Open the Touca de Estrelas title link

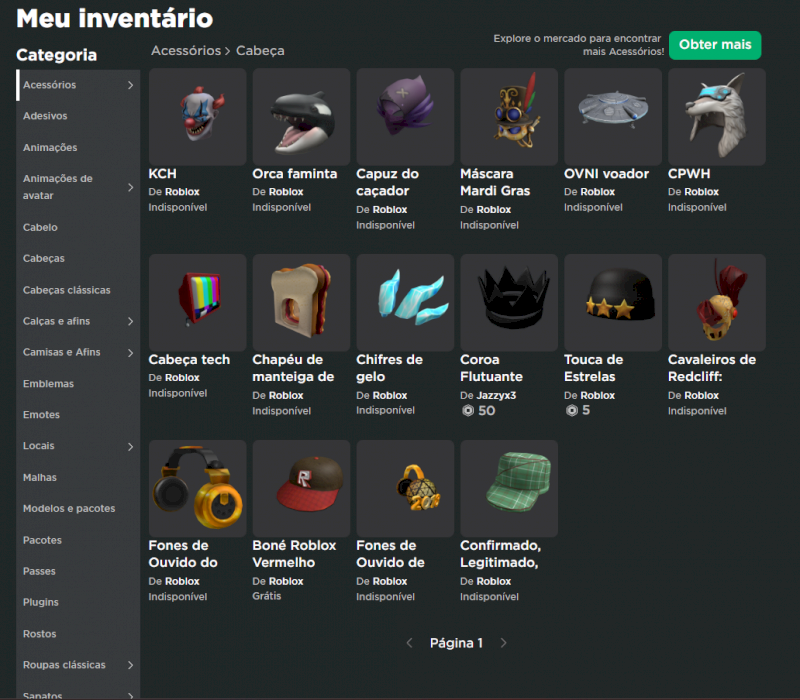(593, 368)
